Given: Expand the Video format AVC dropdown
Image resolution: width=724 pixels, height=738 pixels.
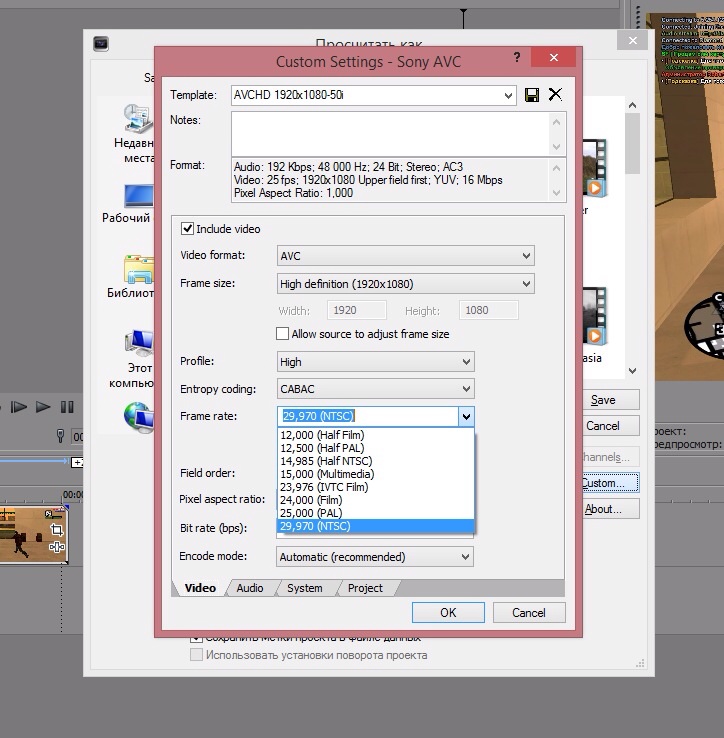Looking at the screenshot, I should click(x=405, y=256).
